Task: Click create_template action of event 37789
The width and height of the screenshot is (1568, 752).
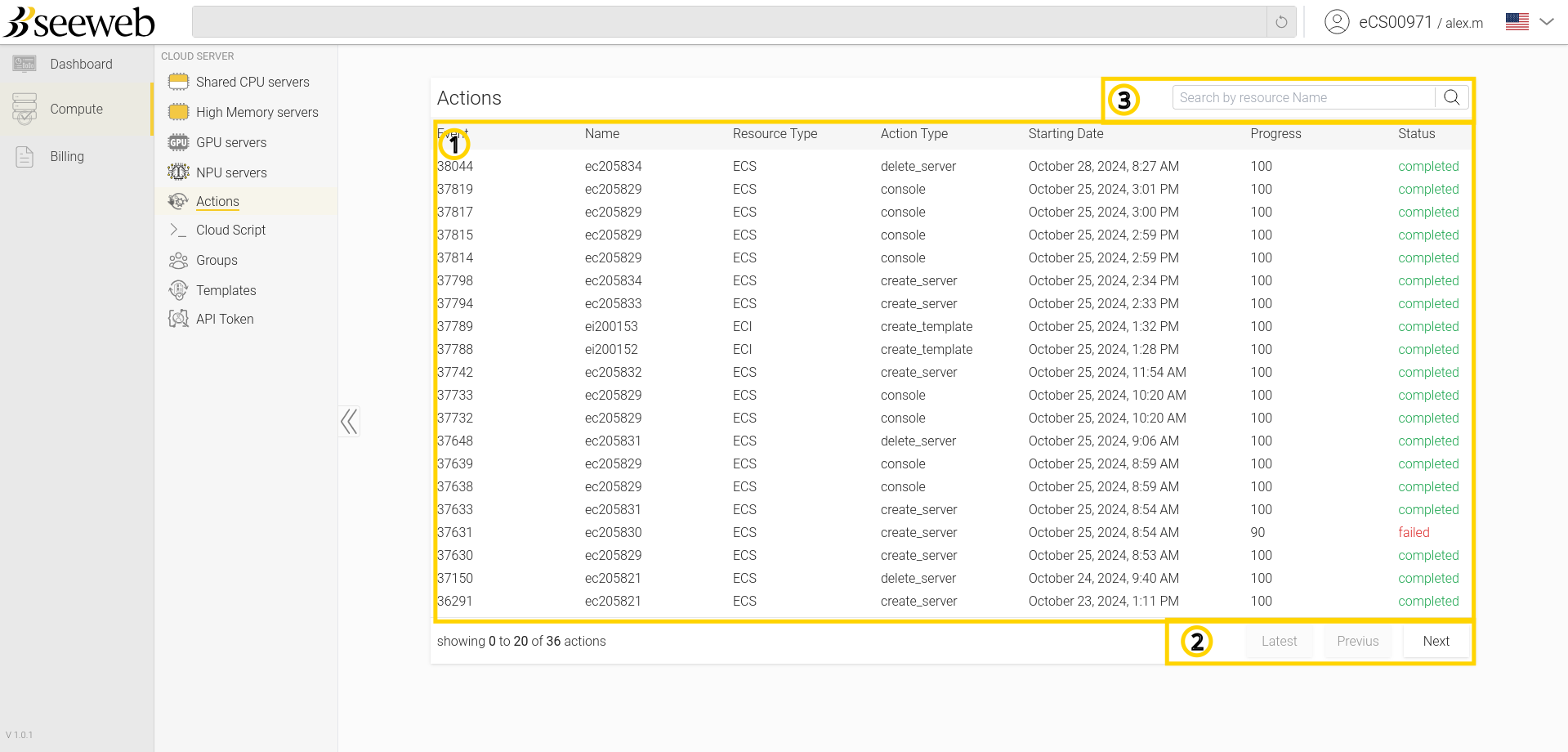Action: (x=927, y=326)
